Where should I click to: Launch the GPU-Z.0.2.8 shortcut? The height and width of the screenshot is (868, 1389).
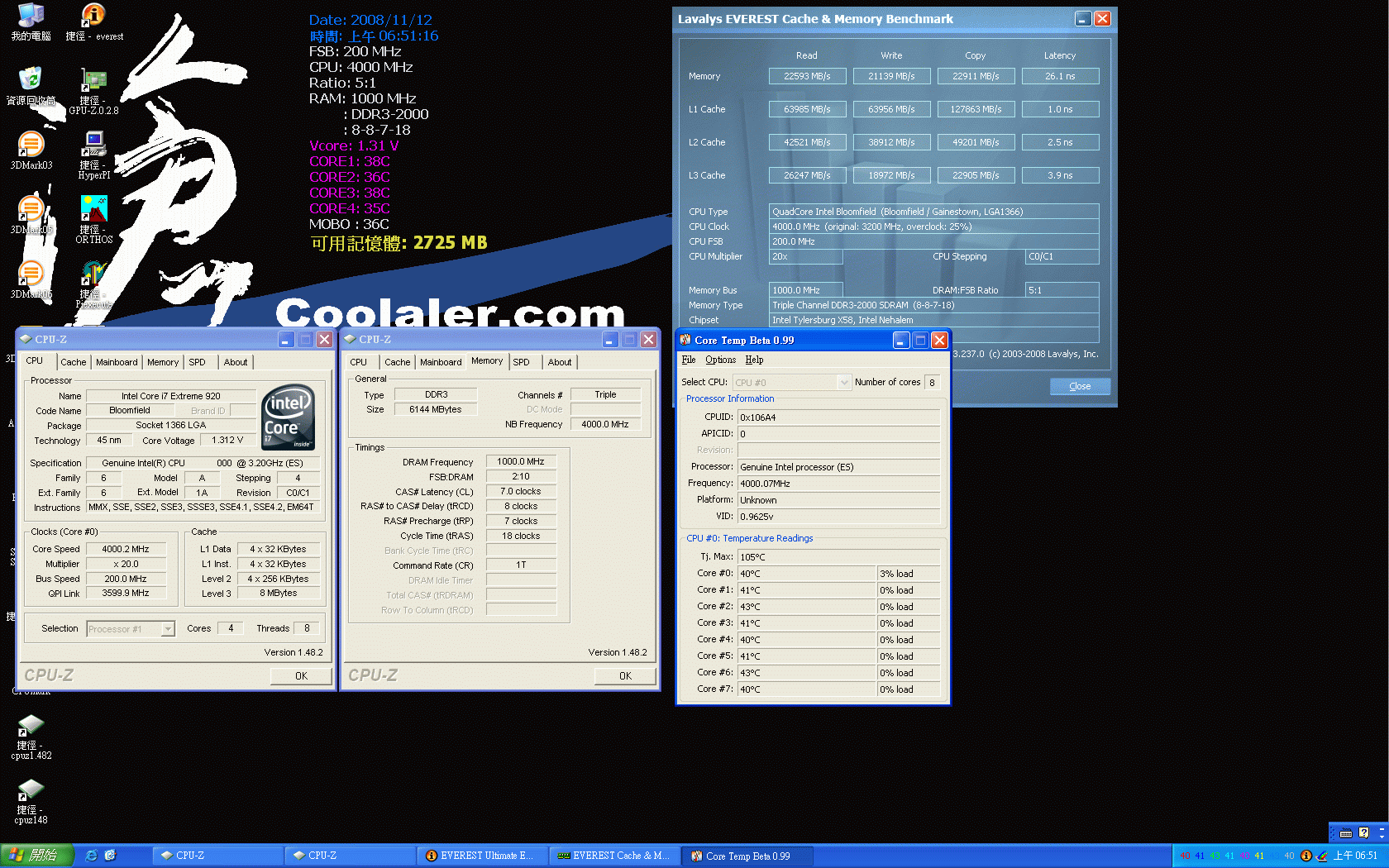point(93,91)
